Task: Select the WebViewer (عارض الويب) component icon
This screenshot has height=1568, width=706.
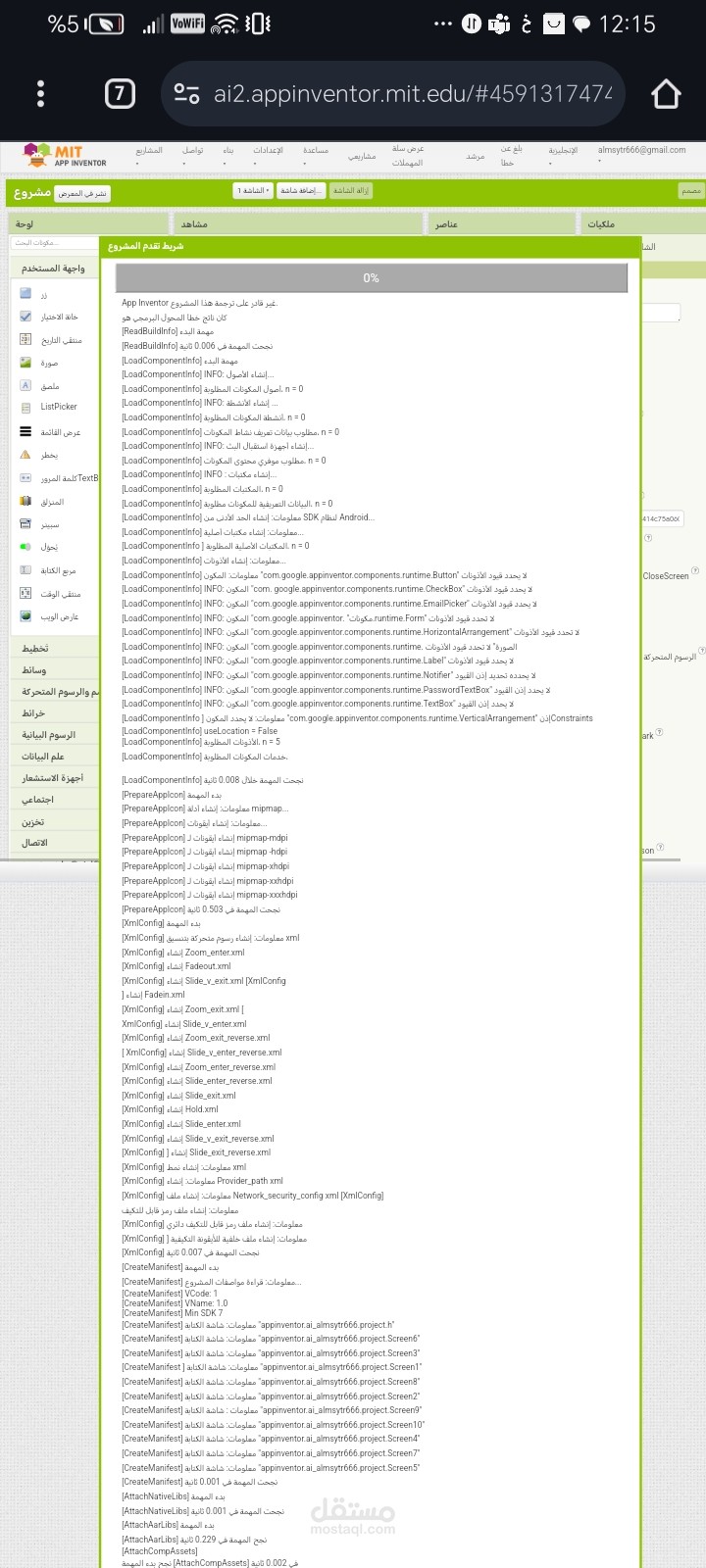Action: [x=25, y=616]
